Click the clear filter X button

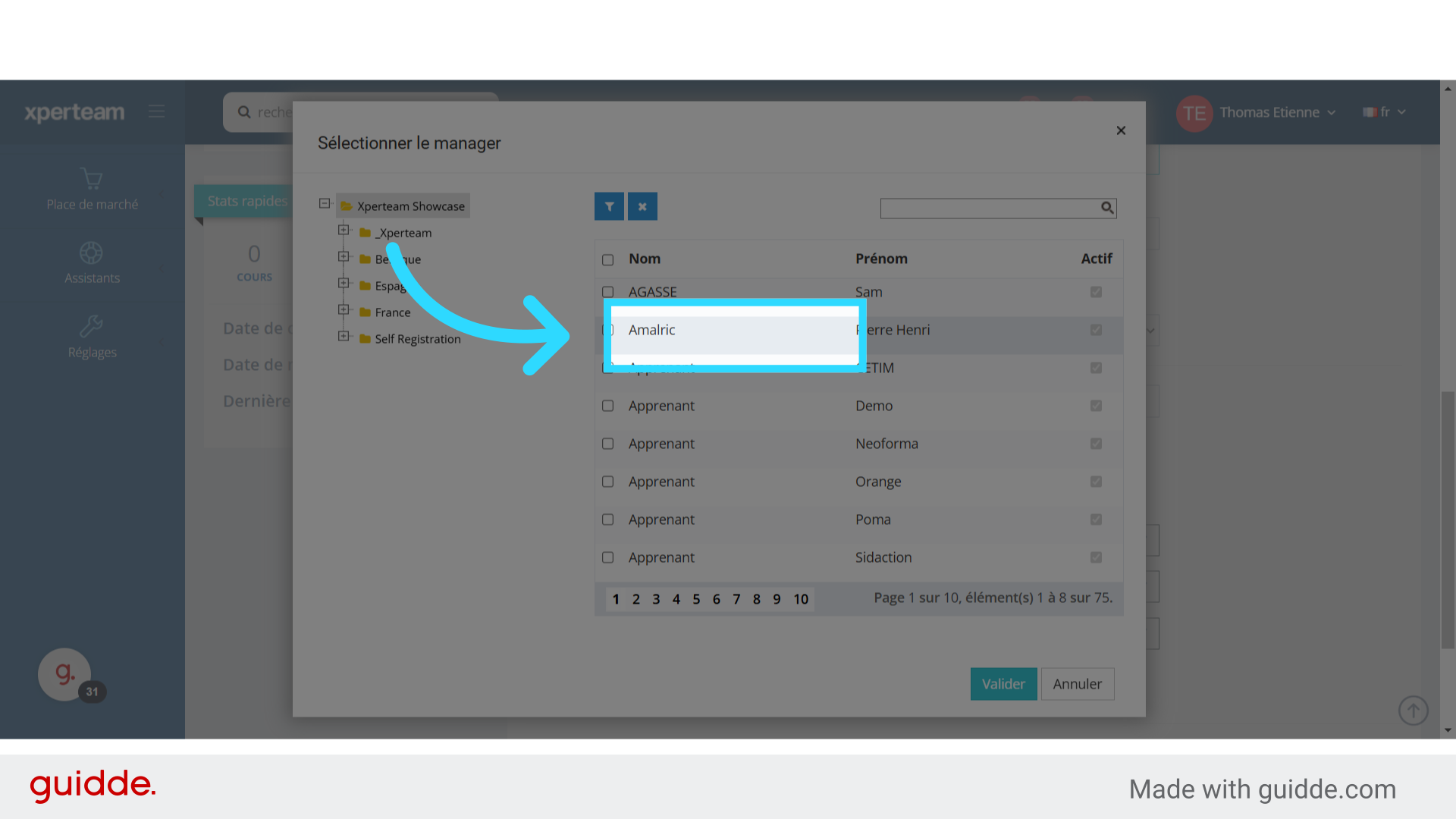[x=642, y=206]
